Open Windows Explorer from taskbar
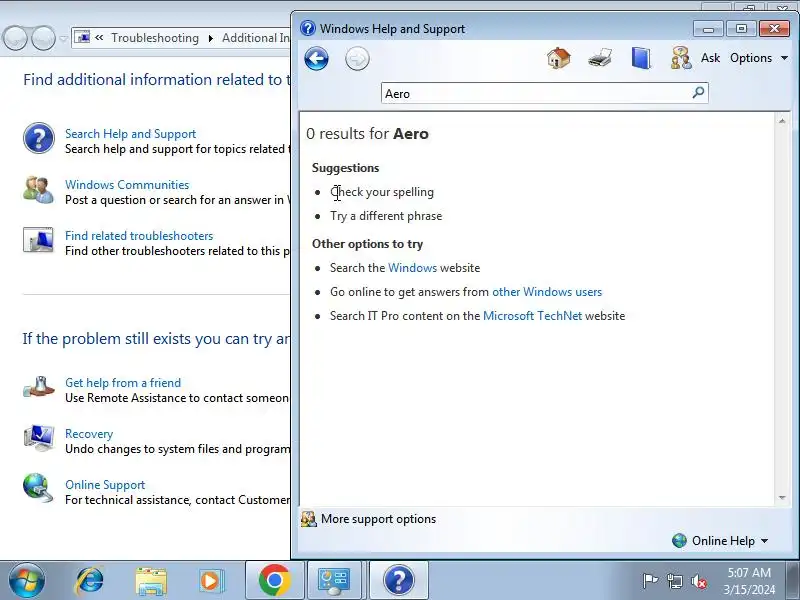 (151, 581)
